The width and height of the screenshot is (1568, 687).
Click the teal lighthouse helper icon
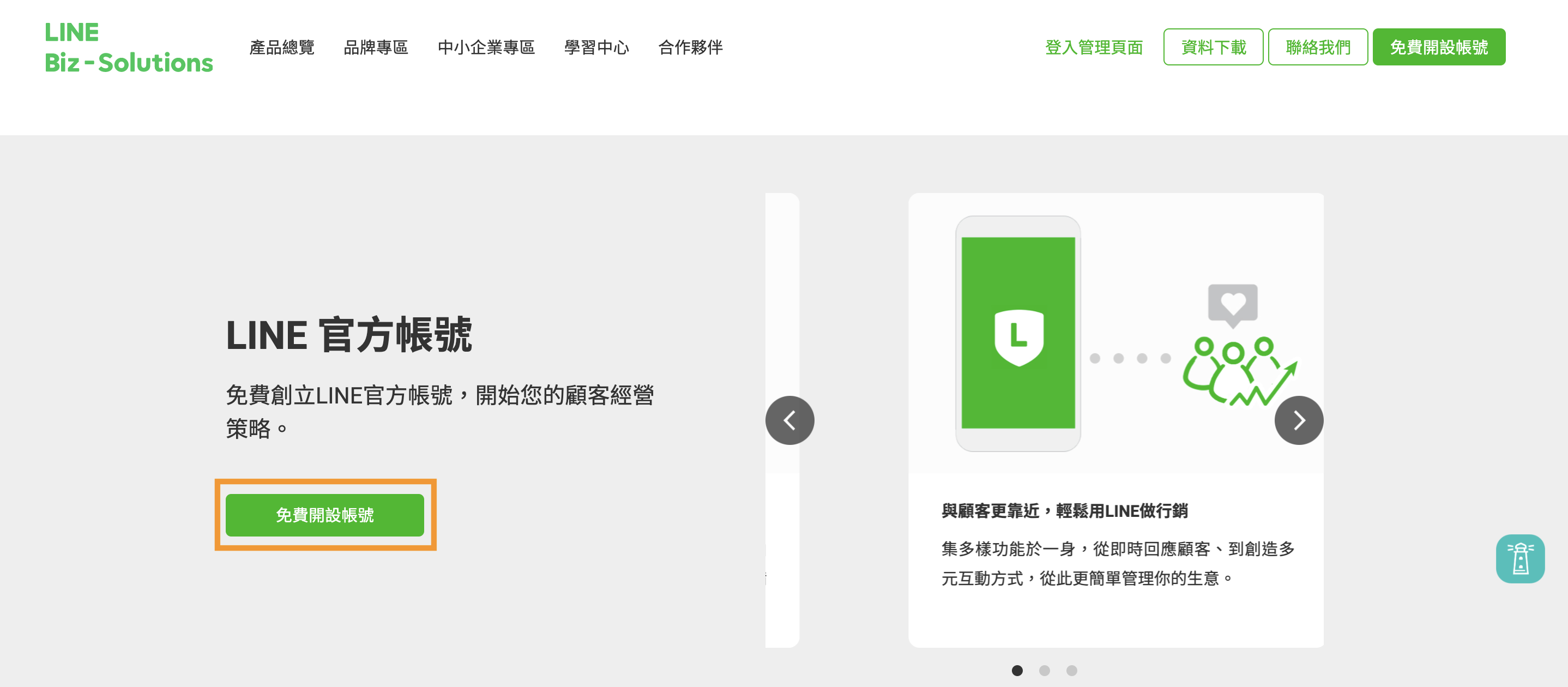[1520, 559]
